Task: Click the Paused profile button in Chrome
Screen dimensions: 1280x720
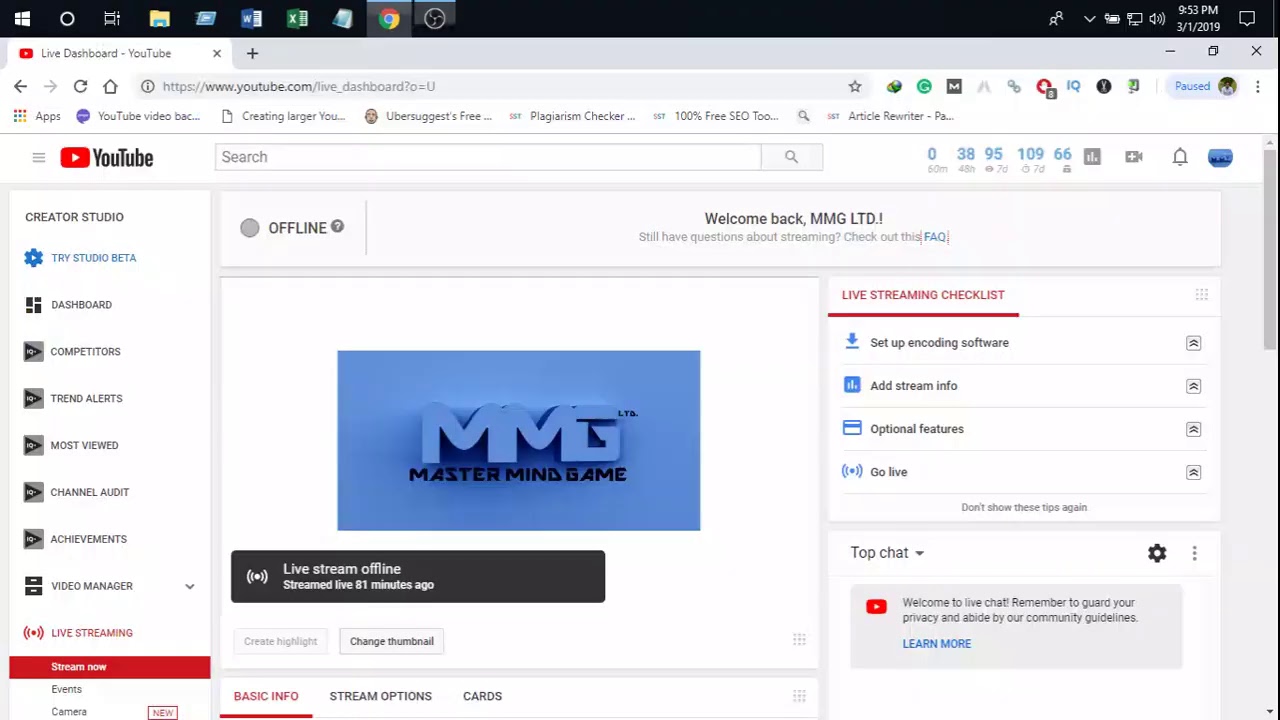Action: [1204, 86]
